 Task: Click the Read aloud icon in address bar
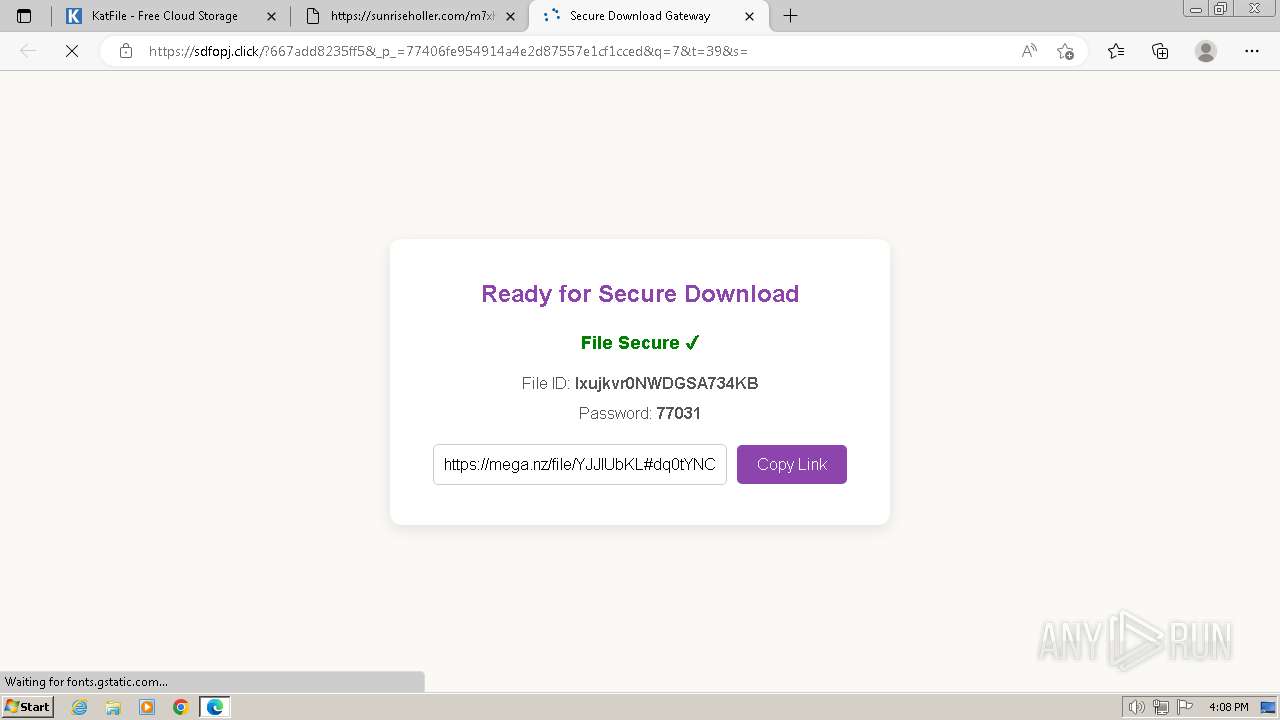[x=1029, y=51]
